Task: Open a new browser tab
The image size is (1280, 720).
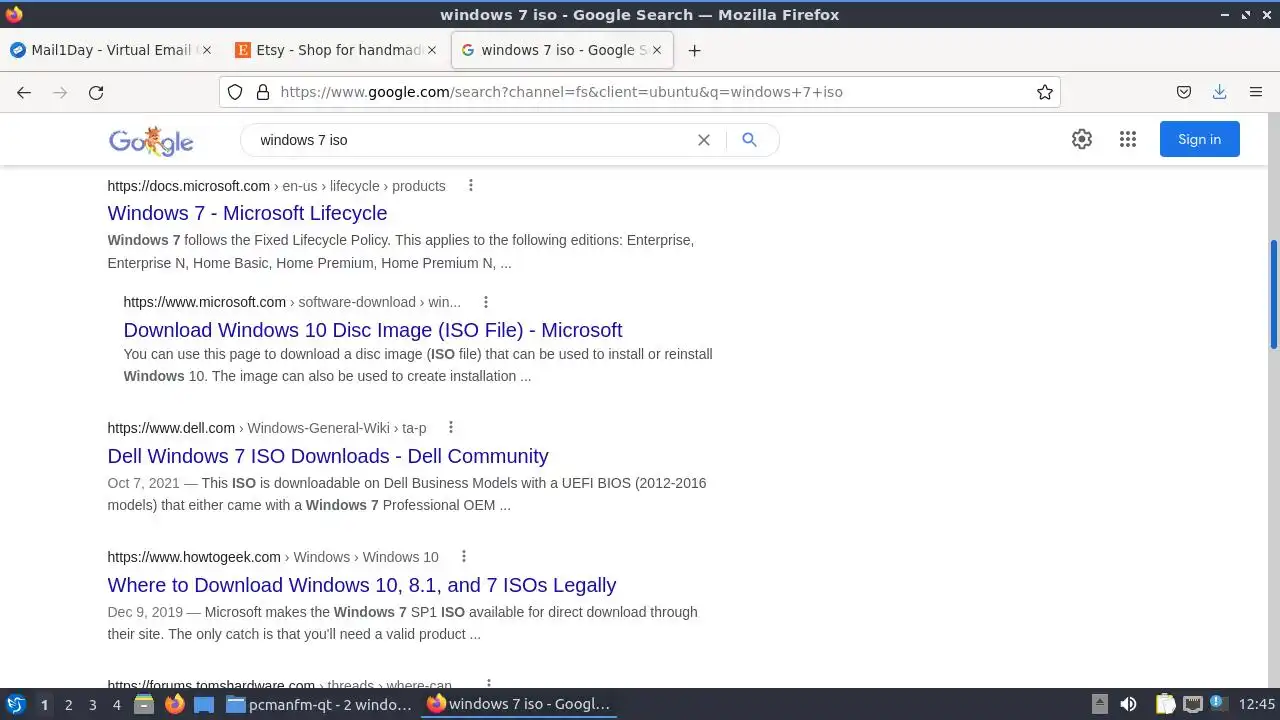Action: (x=695, y=50)
